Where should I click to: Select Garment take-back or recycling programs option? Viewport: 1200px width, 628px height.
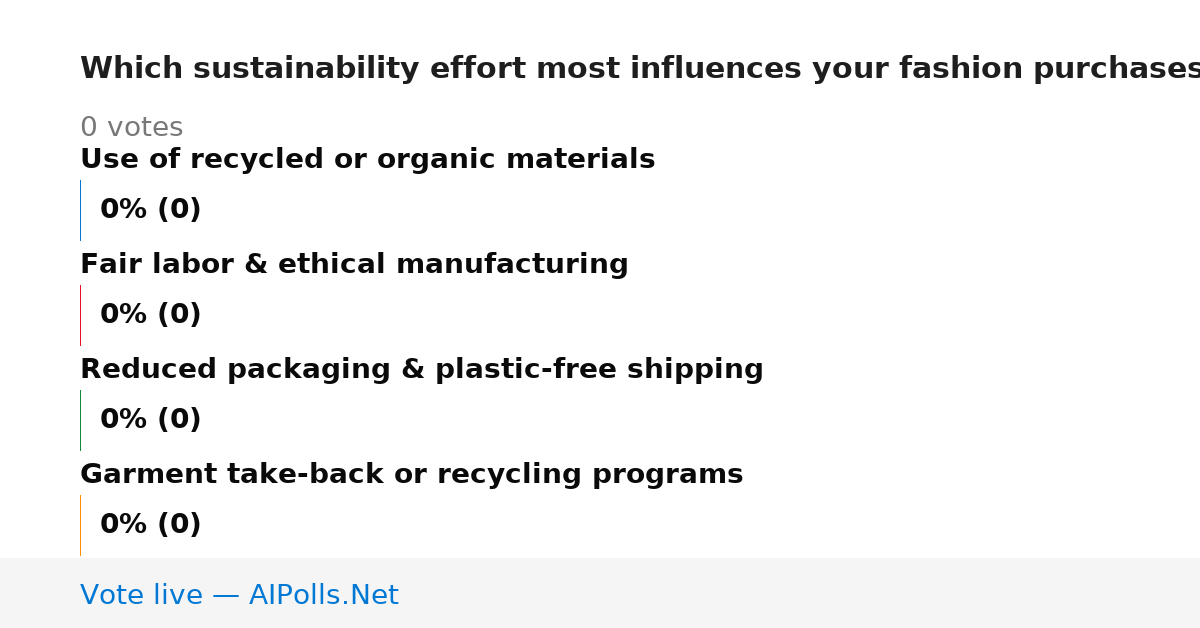pos(411,475)
